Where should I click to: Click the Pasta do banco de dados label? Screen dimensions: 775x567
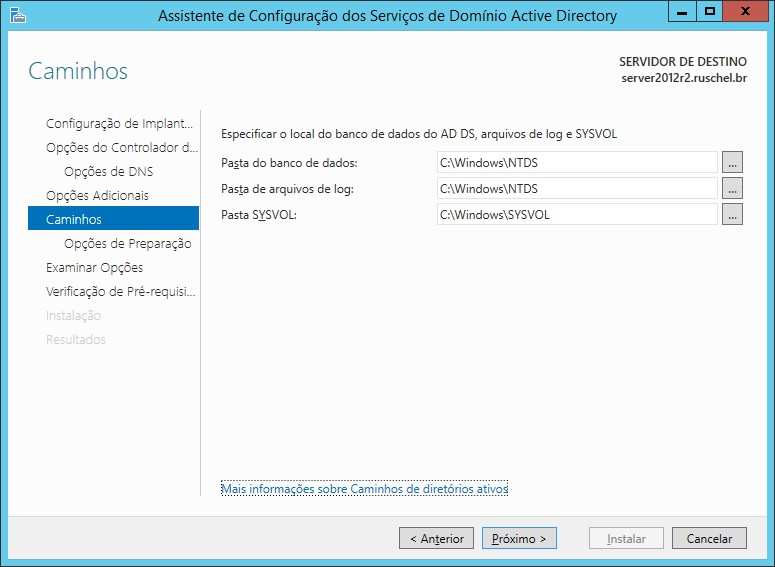289,163
